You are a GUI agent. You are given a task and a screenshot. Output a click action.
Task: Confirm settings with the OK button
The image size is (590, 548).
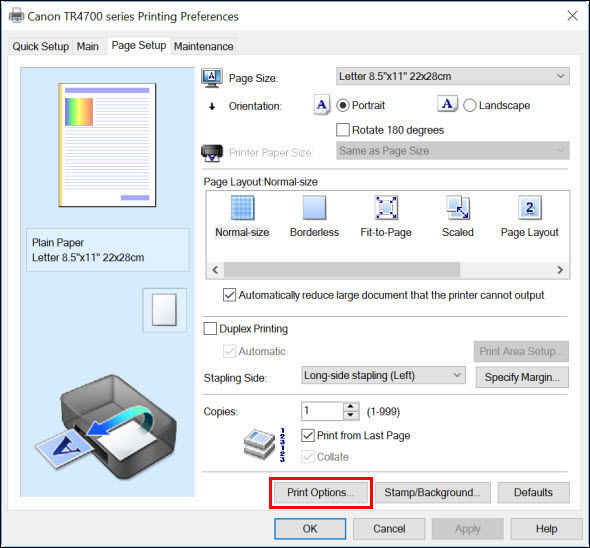point(310,529)
